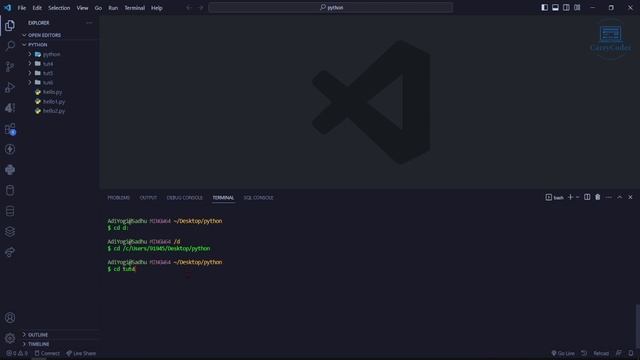The height and width of the screenshot is (360, 640).
Task: Switch to the Debug Console tab
Action: 184,198
